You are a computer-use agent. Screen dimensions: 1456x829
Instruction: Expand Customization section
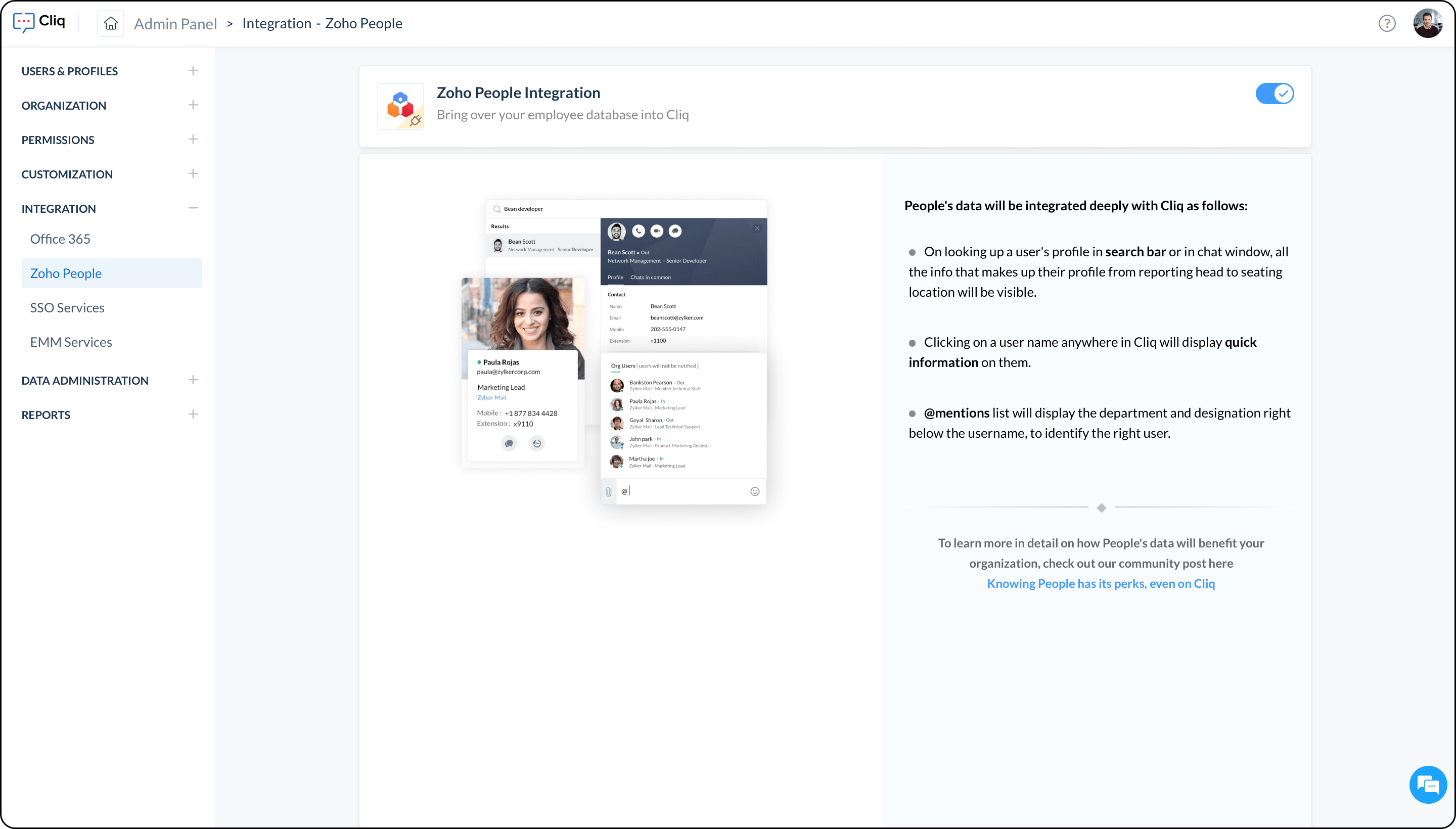193,174
